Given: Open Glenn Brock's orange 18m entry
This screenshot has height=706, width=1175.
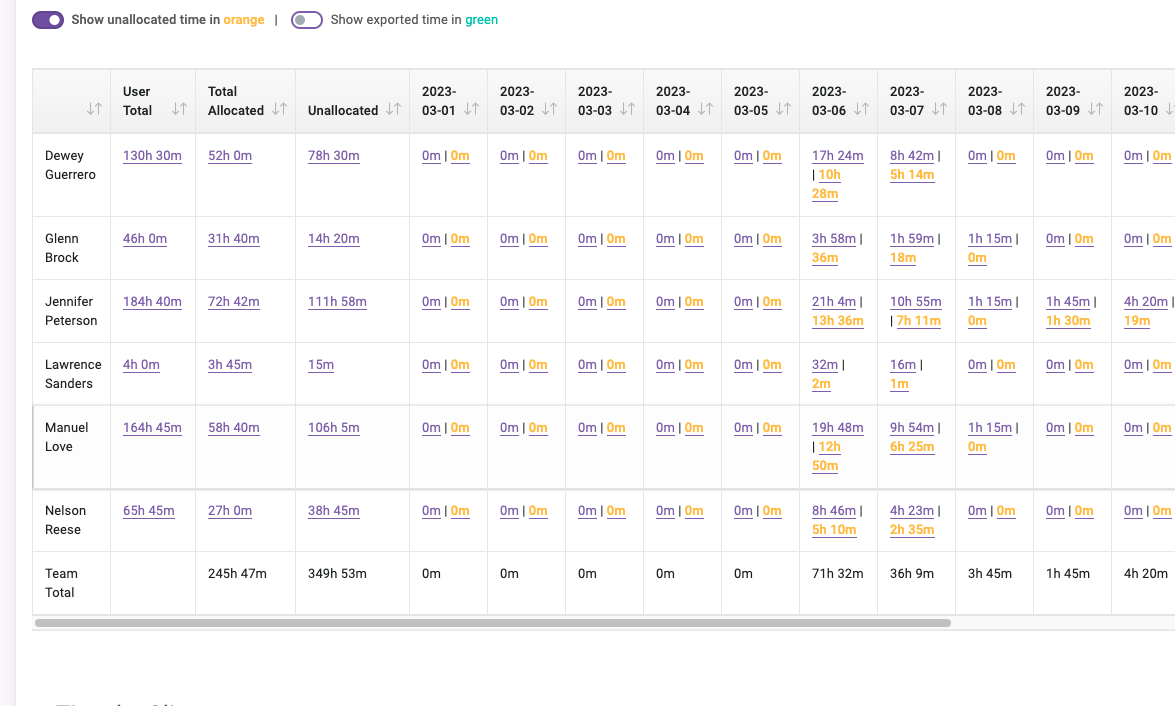Looking at the screenshot, I should coord(903,258).
